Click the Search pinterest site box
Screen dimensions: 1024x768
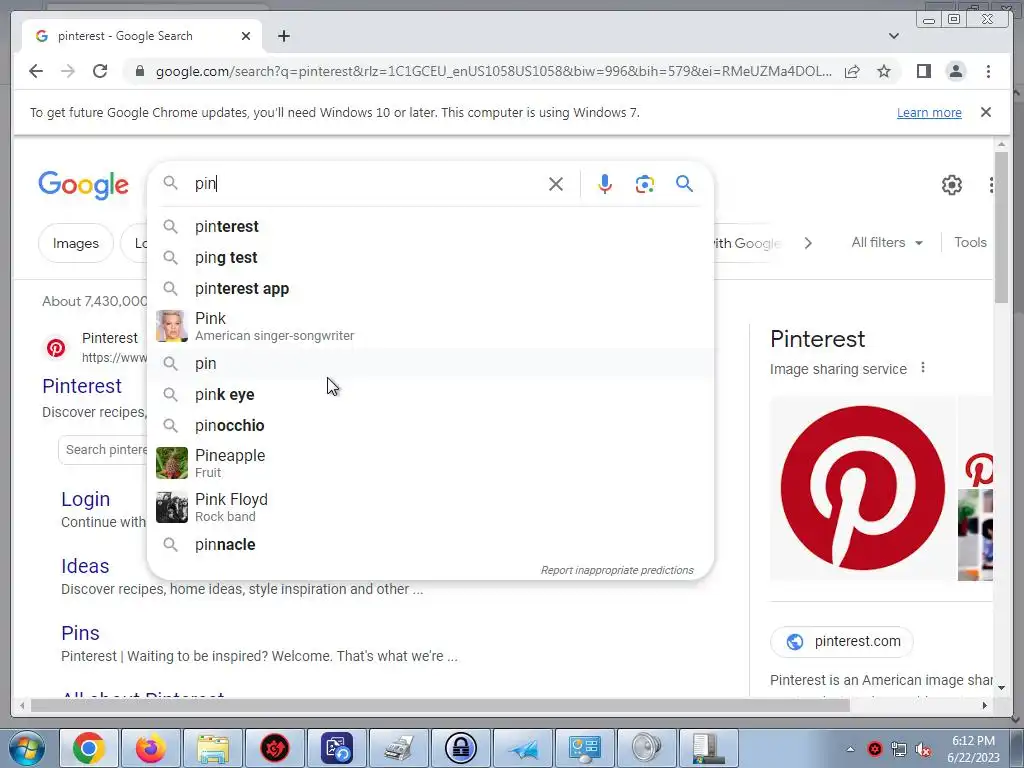point(104,450)
